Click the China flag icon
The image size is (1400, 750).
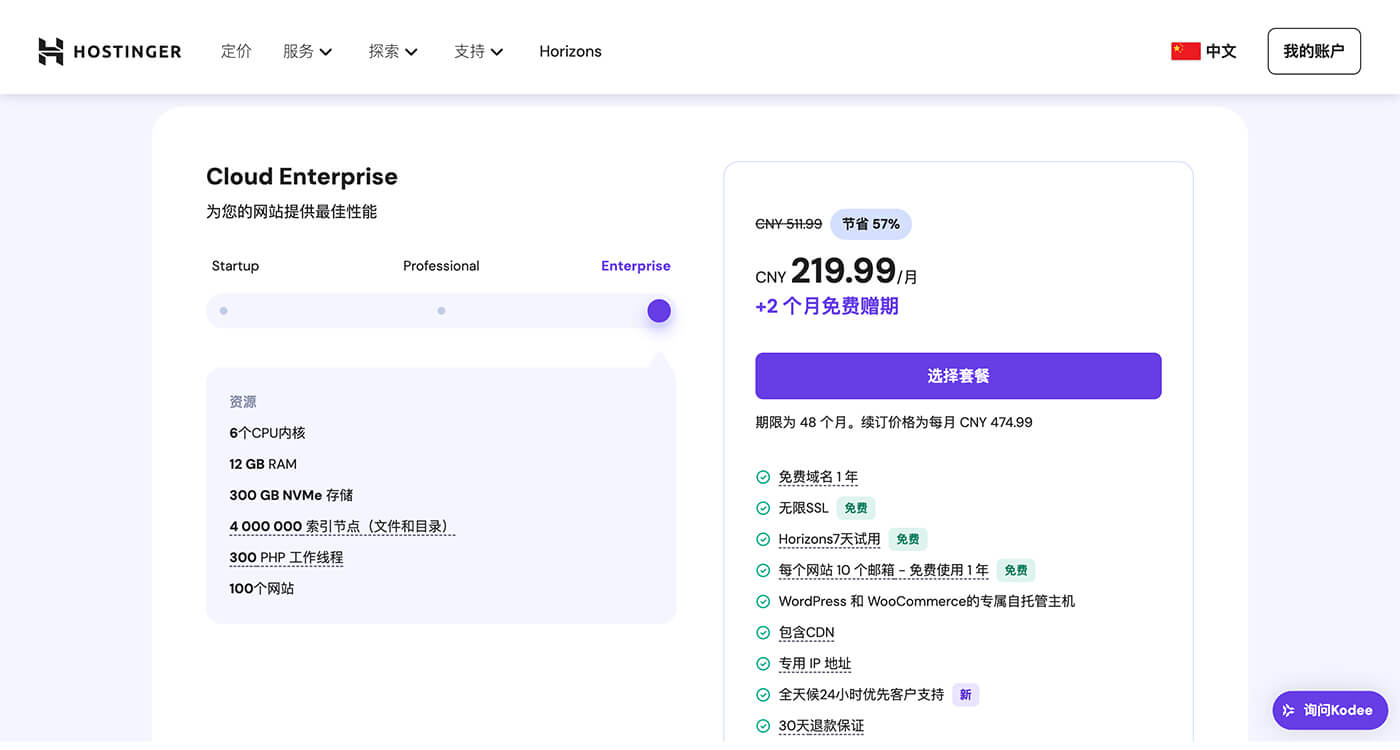click(x=1185, y=51)
